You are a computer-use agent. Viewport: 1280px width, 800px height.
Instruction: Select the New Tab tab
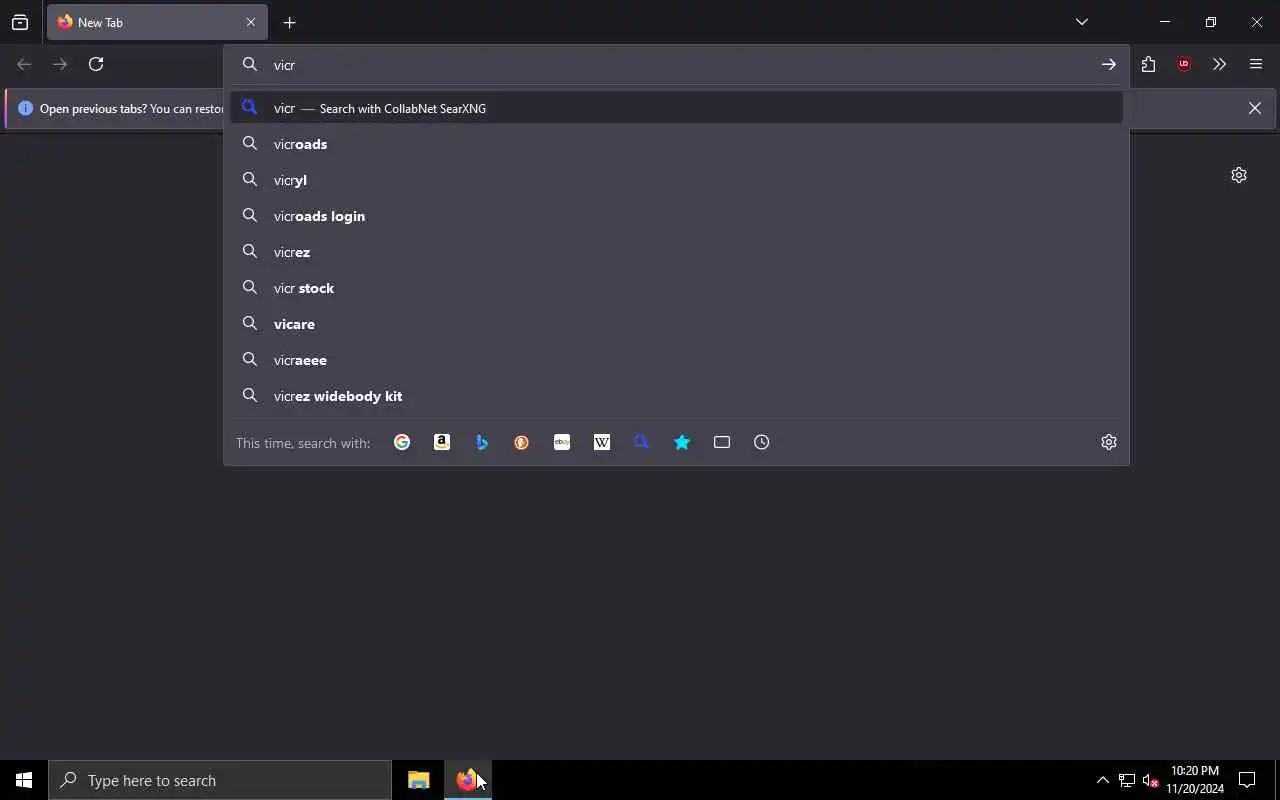[157, 22]
